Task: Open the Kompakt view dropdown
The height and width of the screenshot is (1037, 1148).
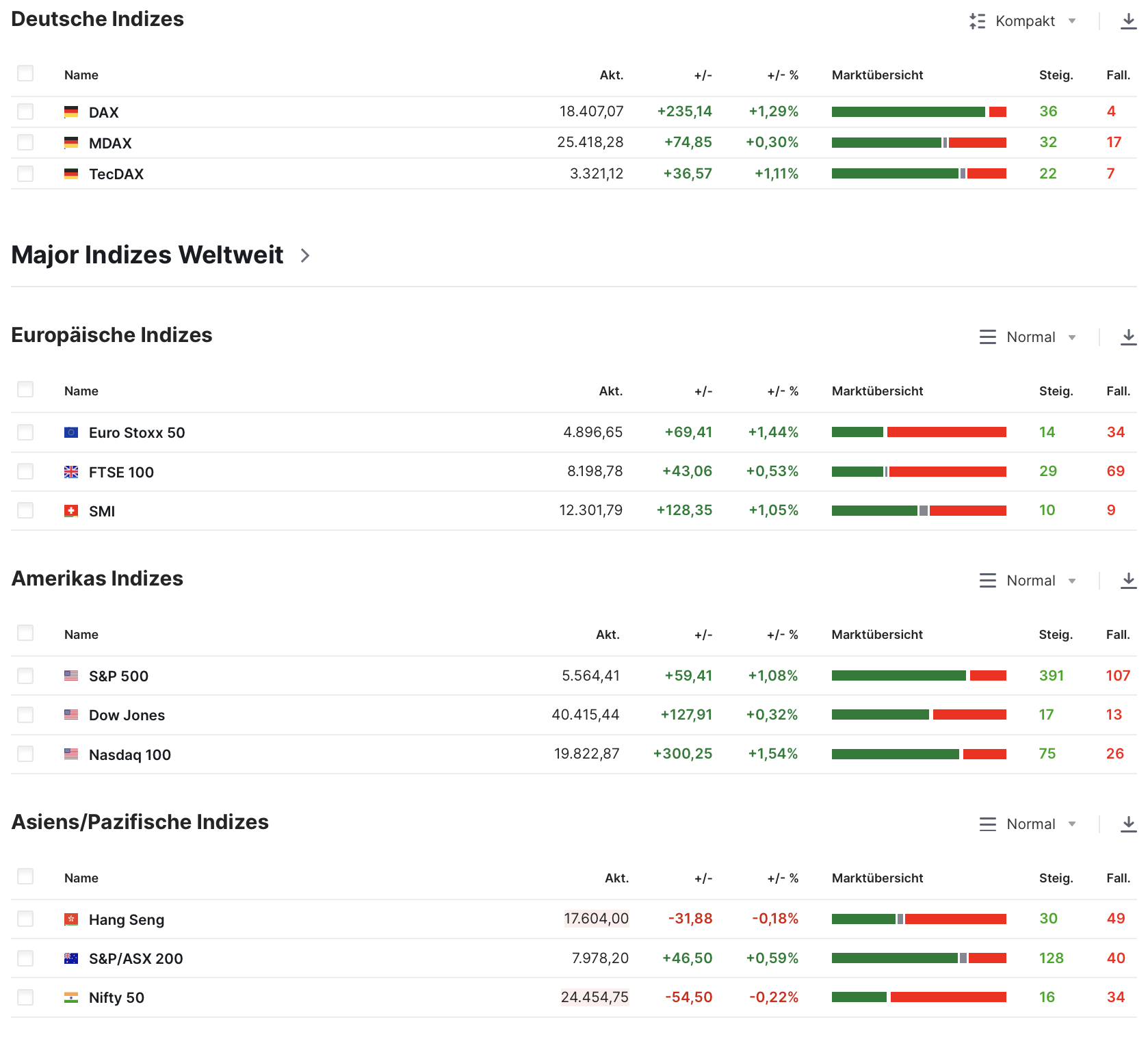Action: pos(1023,21)
